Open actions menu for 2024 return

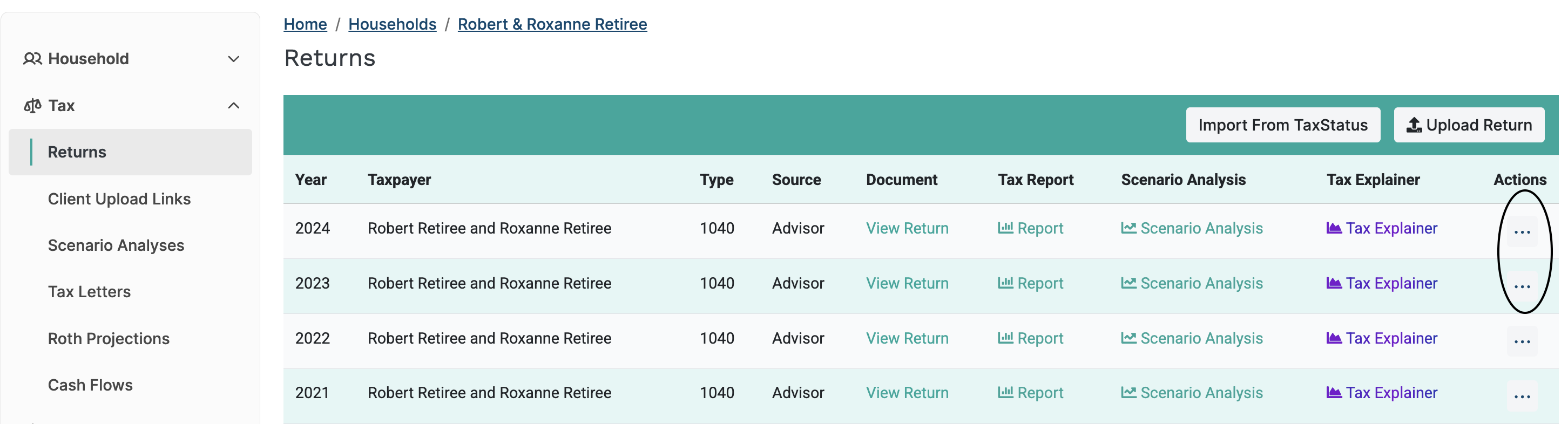click(x=1522, y=231)
